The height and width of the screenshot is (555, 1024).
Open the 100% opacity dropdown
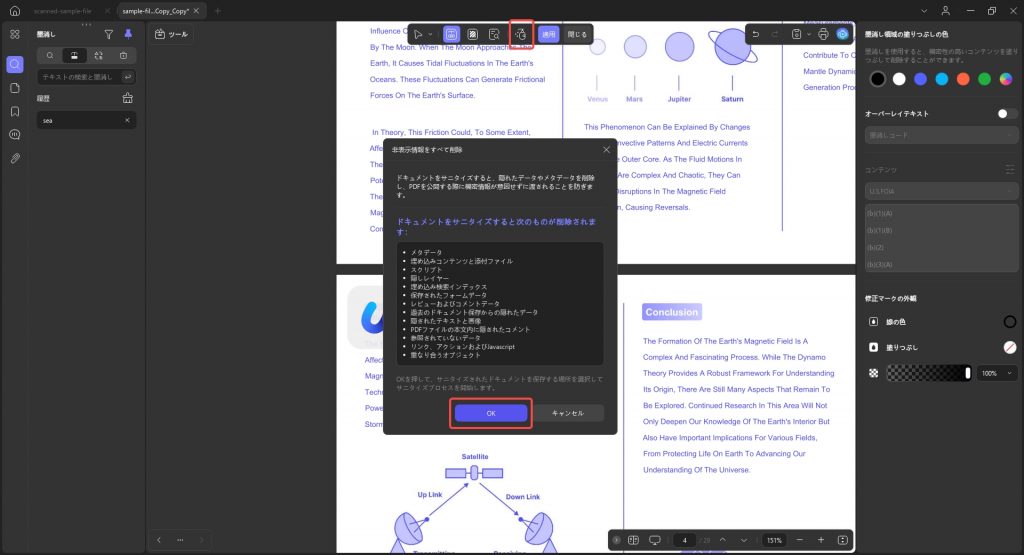coord(997,373)
